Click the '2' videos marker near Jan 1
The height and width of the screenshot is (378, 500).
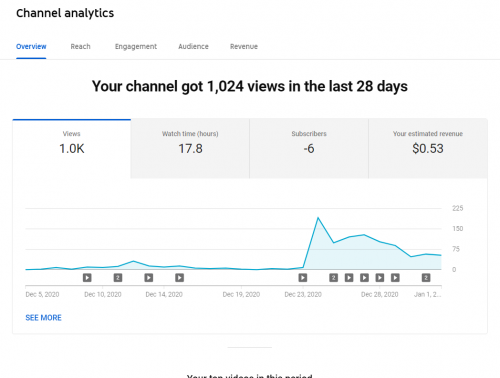coord(426,278)
